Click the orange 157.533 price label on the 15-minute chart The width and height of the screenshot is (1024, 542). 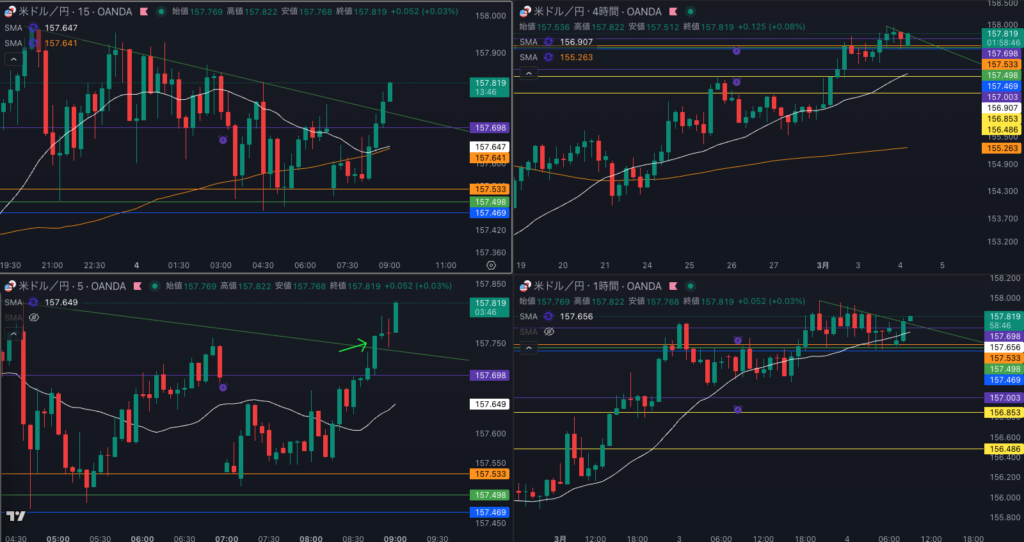point(490,189)
